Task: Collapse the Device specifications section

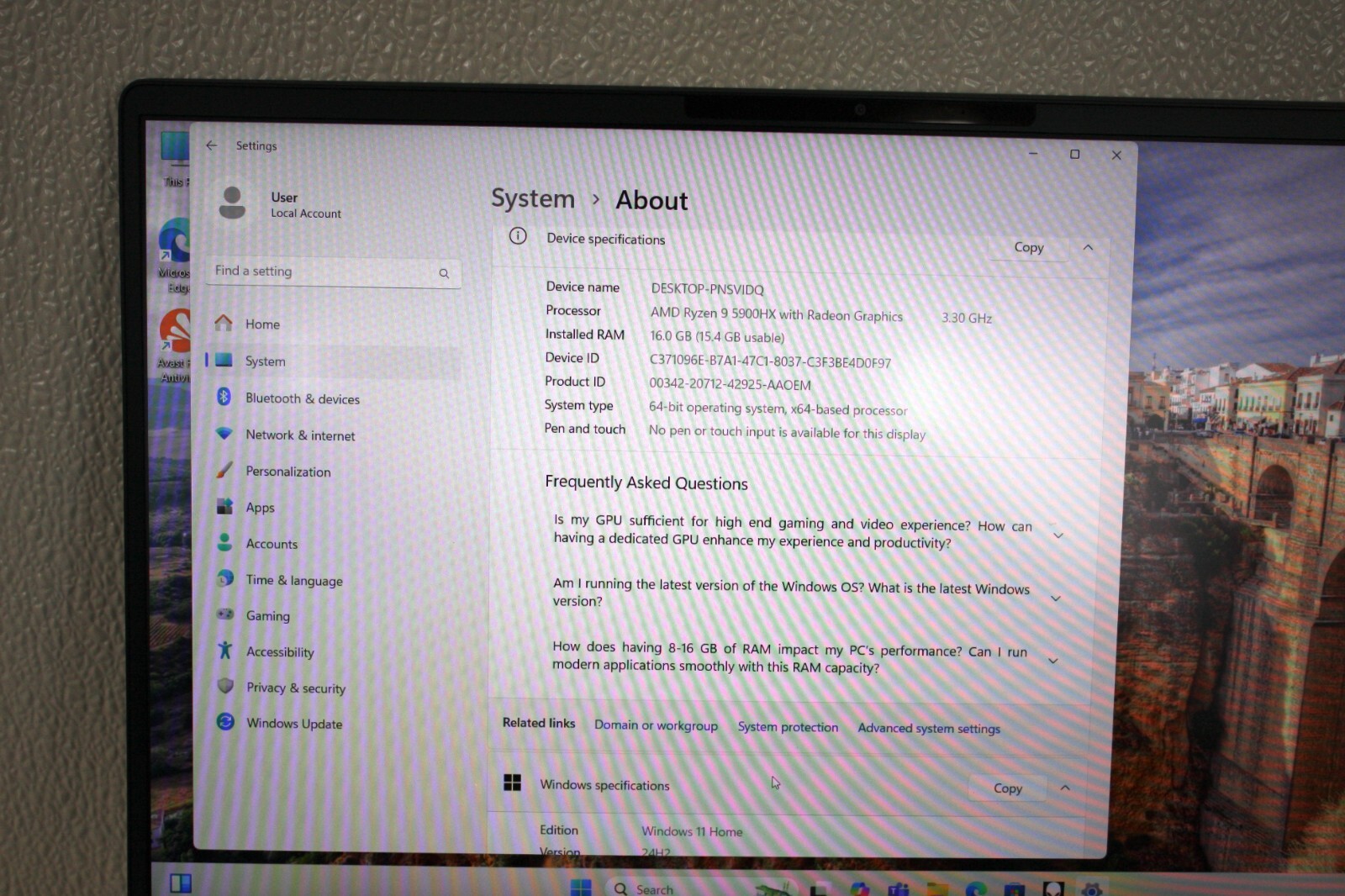Action: pos(1088,247)
